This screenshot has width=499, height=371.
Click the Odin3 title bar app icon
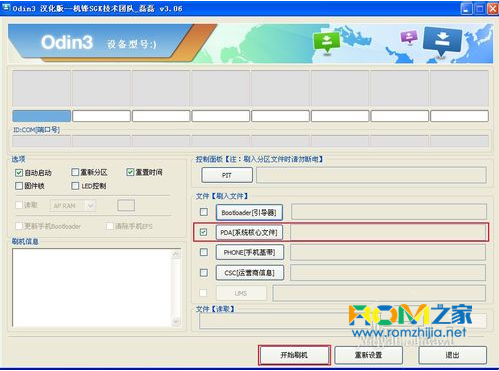6,7
